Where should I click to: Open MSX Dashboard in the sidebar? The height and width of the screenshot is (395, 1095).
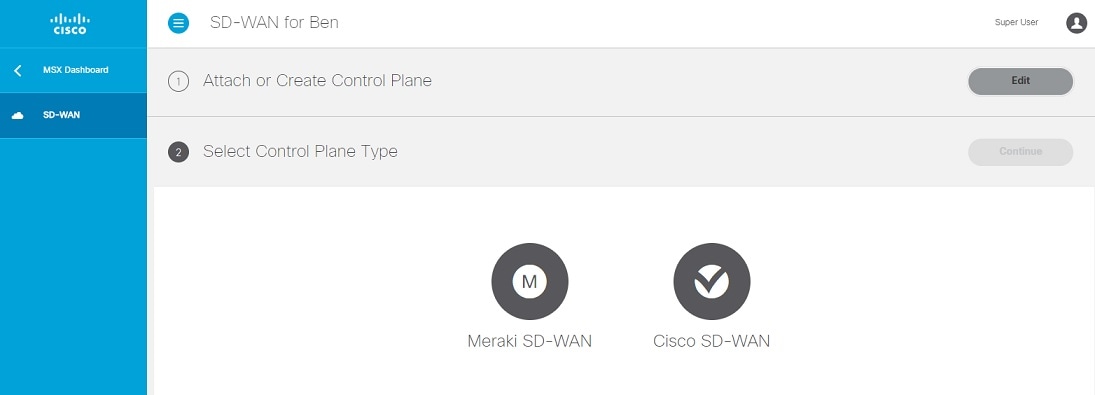click(x=73, y=70)
